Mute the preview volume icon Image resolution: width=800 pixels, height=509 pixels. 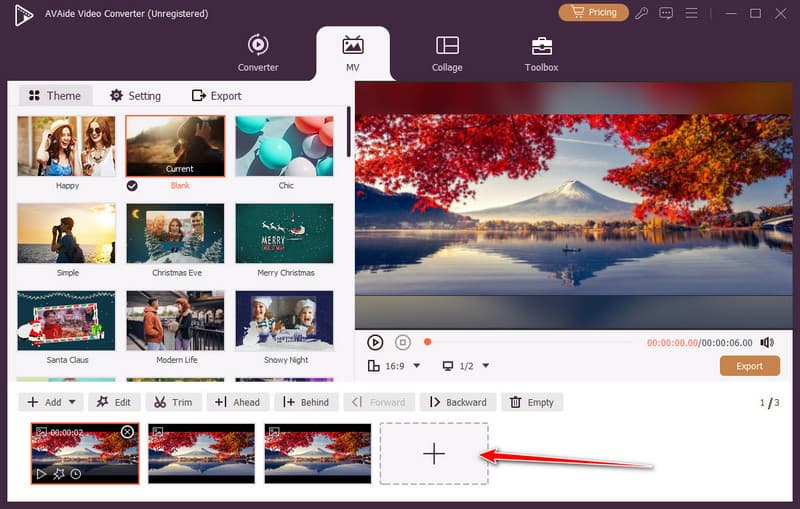coord(767,342)
